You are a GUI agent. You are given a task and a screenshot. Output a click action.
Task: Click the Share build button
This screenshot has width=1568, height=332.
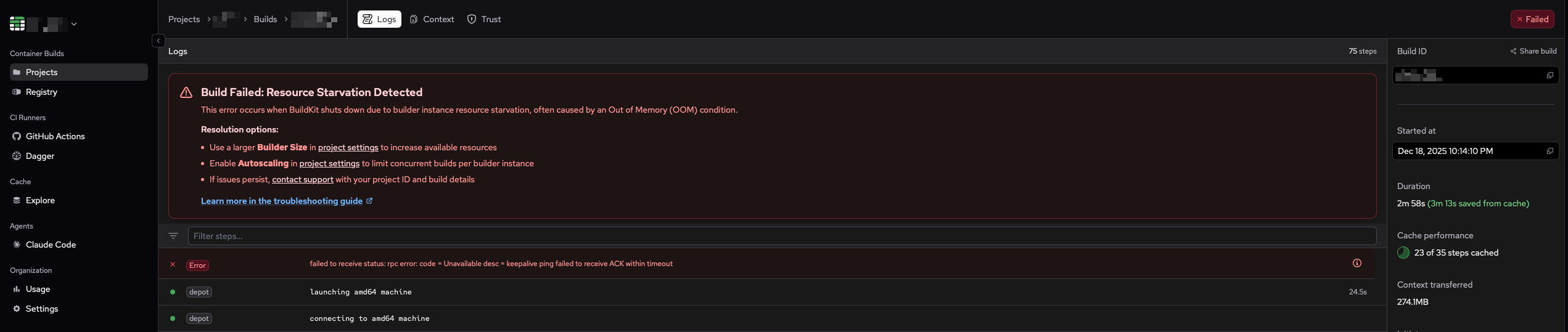click(x=1533, y=51)
